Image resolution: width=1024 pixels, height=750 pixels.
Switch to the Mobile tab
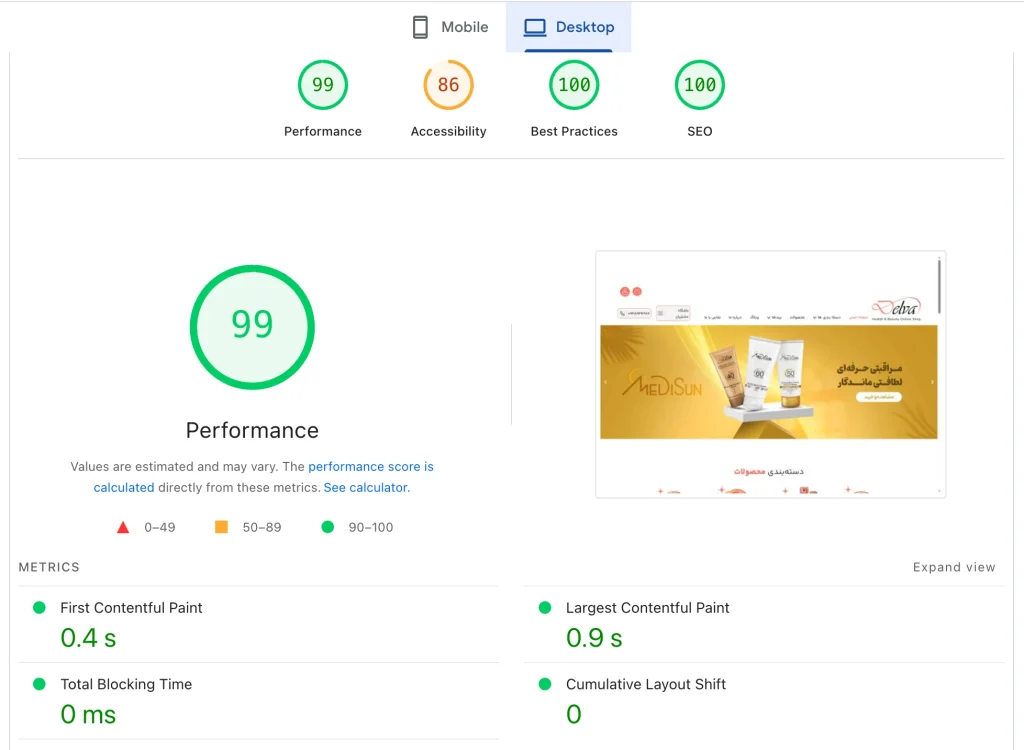coord(451,27)
